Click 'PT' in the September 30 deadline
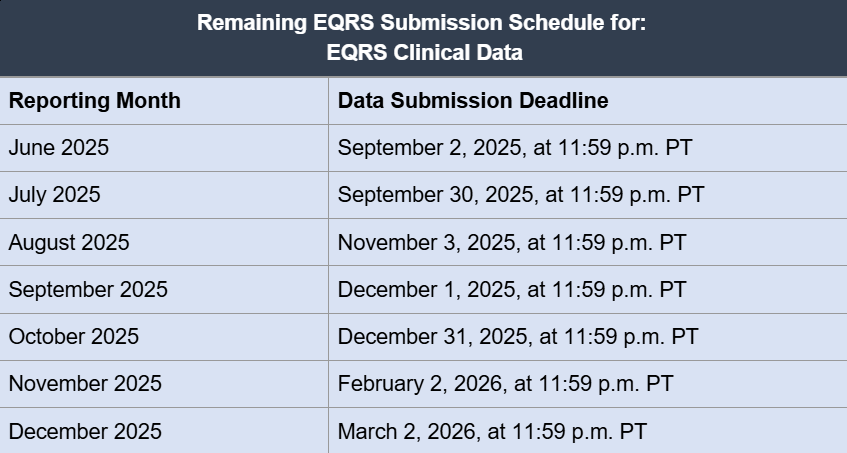This screenshot has height=453, width=847. 691,195
